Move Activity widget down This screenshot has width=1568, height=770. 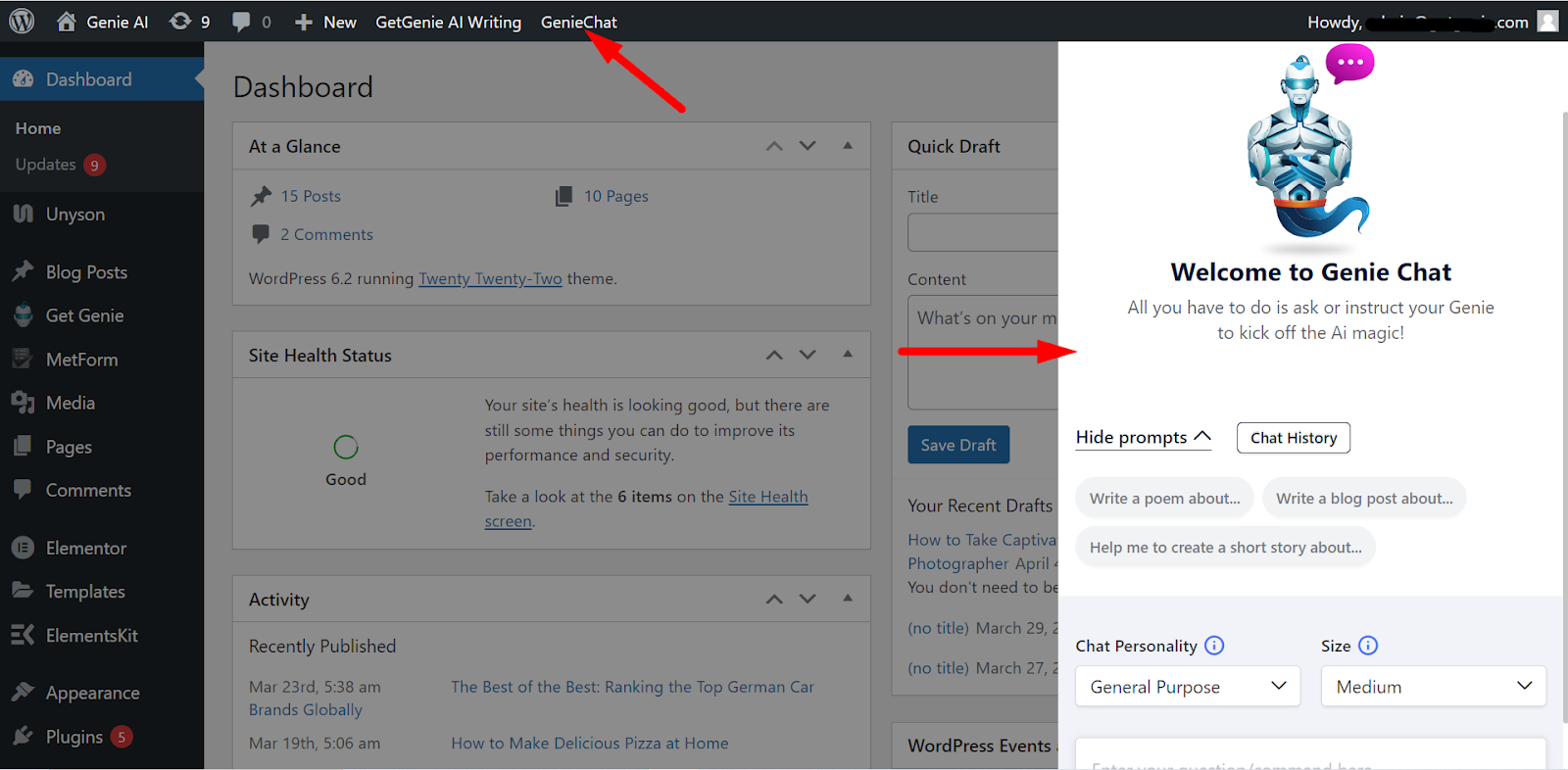(x=808, y=599)
